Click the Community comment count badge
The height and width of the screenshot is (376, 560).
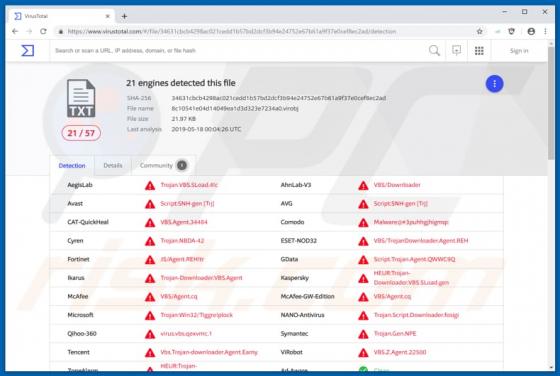[182, 165]
